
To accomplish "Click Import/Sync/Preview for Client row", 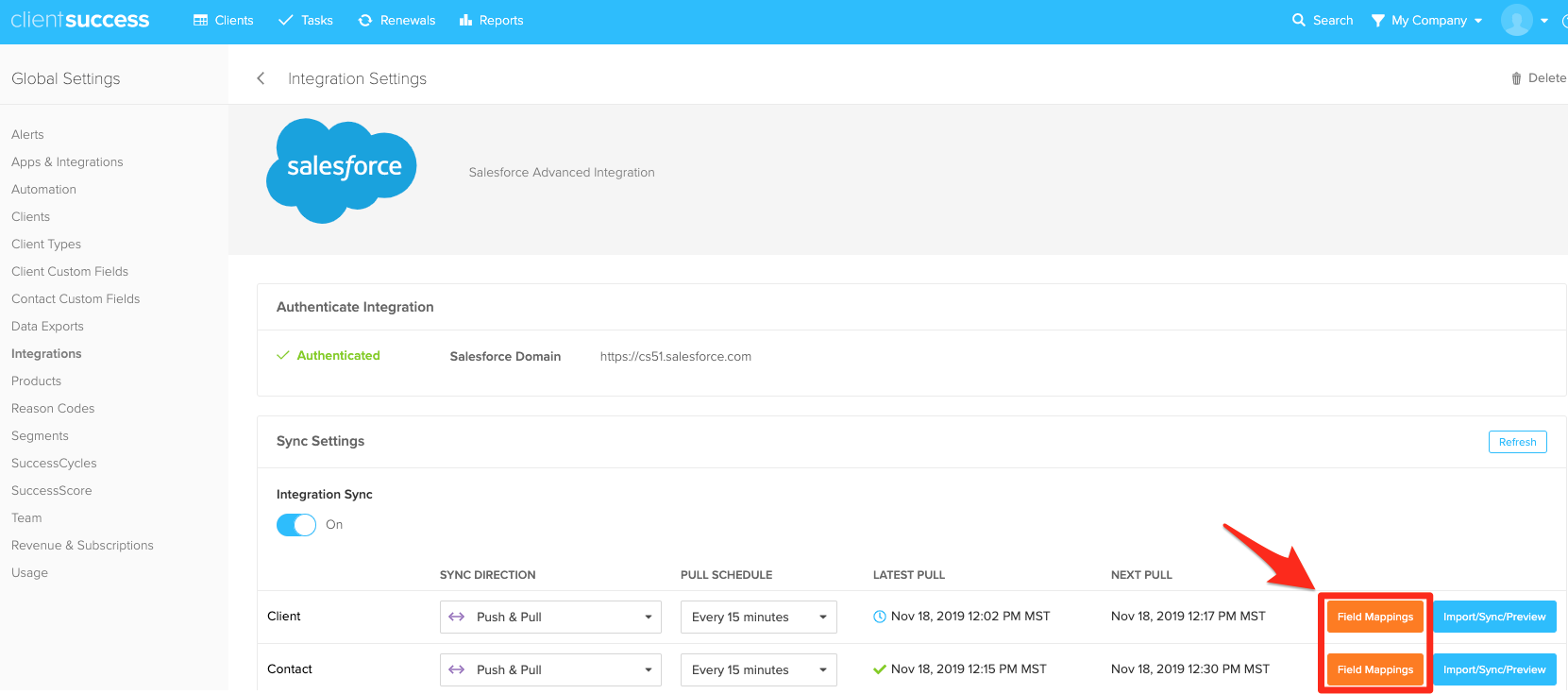I will [1494, 617].
